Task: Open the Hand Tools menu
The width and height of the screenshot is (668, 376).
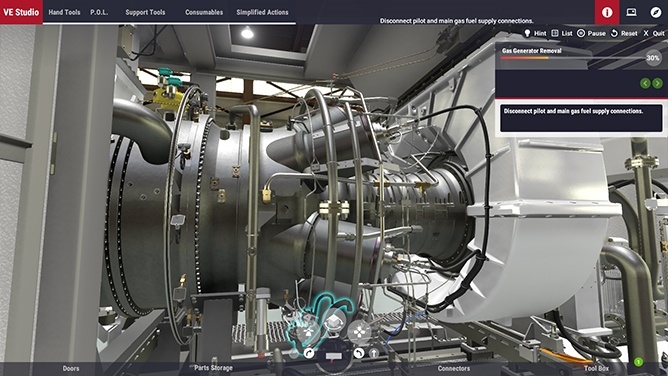Action: (64, 12)
